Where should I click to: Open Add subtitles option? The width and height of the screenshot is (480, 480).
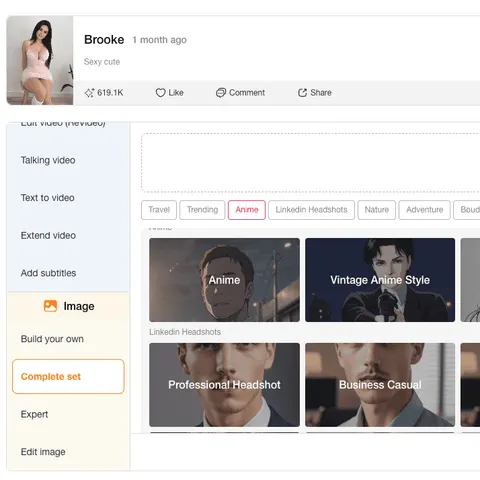tap(48, 273)
